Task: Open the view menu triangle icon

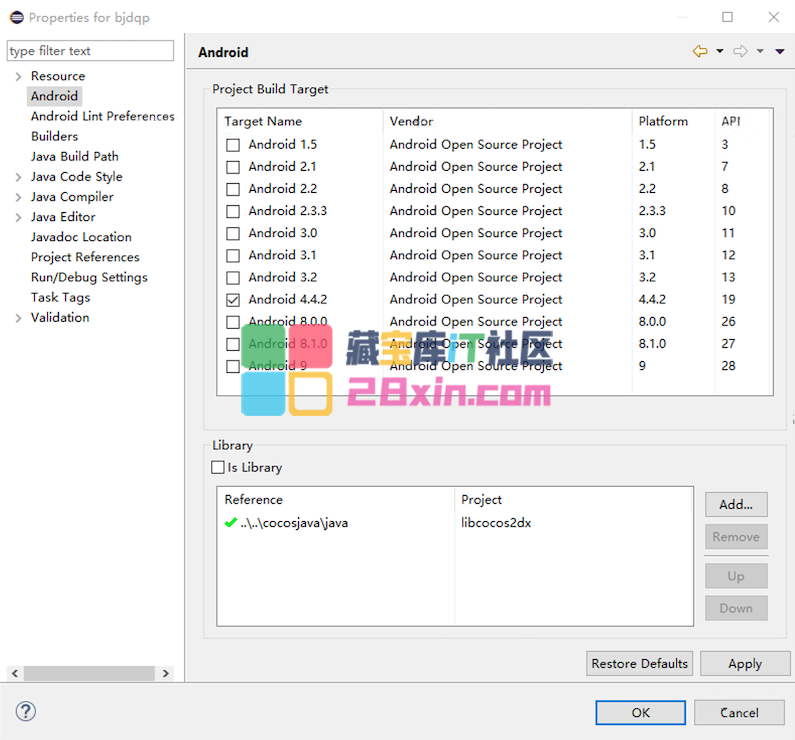Action: click(x=780, y=52)
